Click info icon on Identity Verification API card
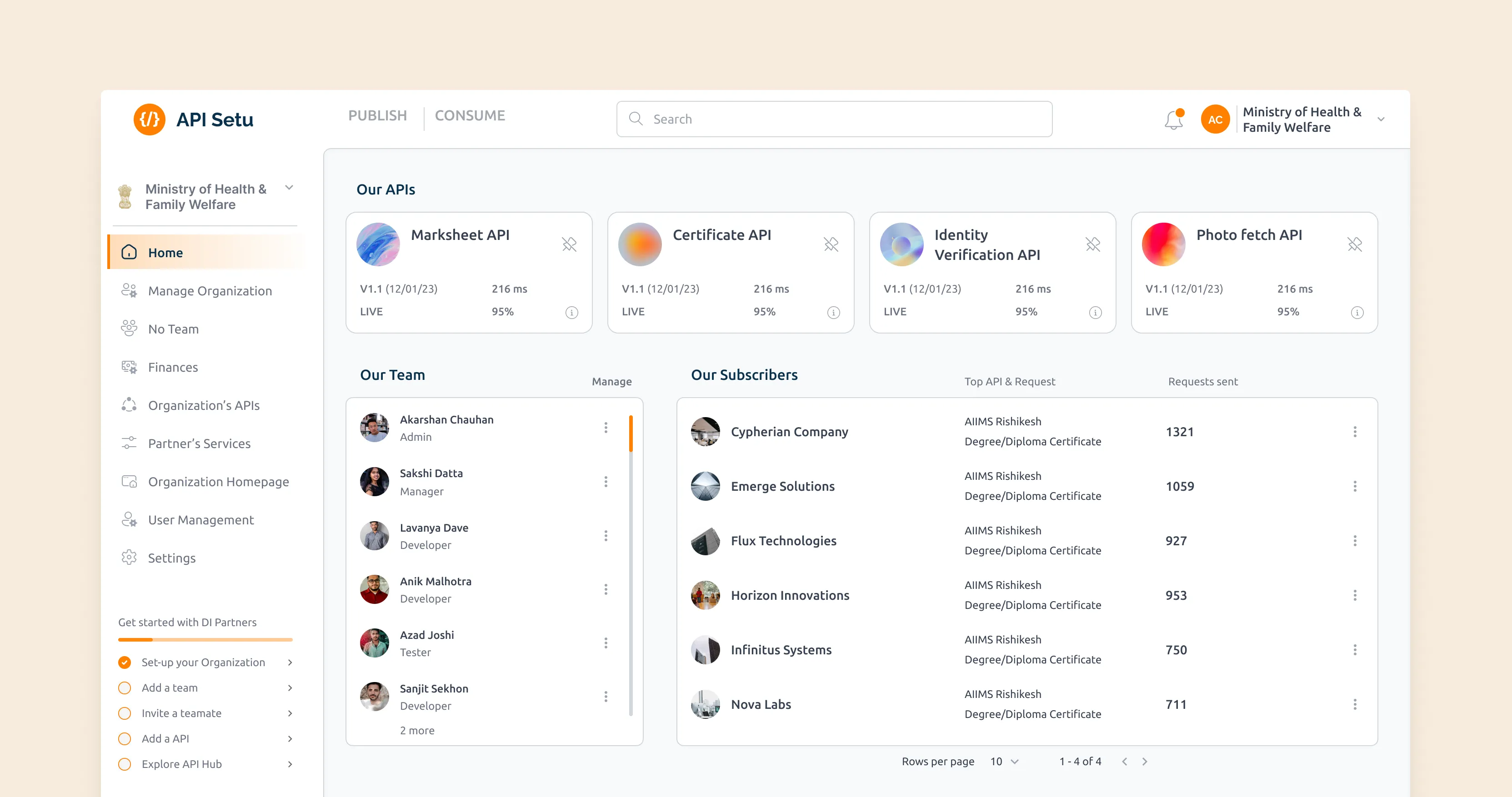The image size is (1512, 797). (1095, 312)
